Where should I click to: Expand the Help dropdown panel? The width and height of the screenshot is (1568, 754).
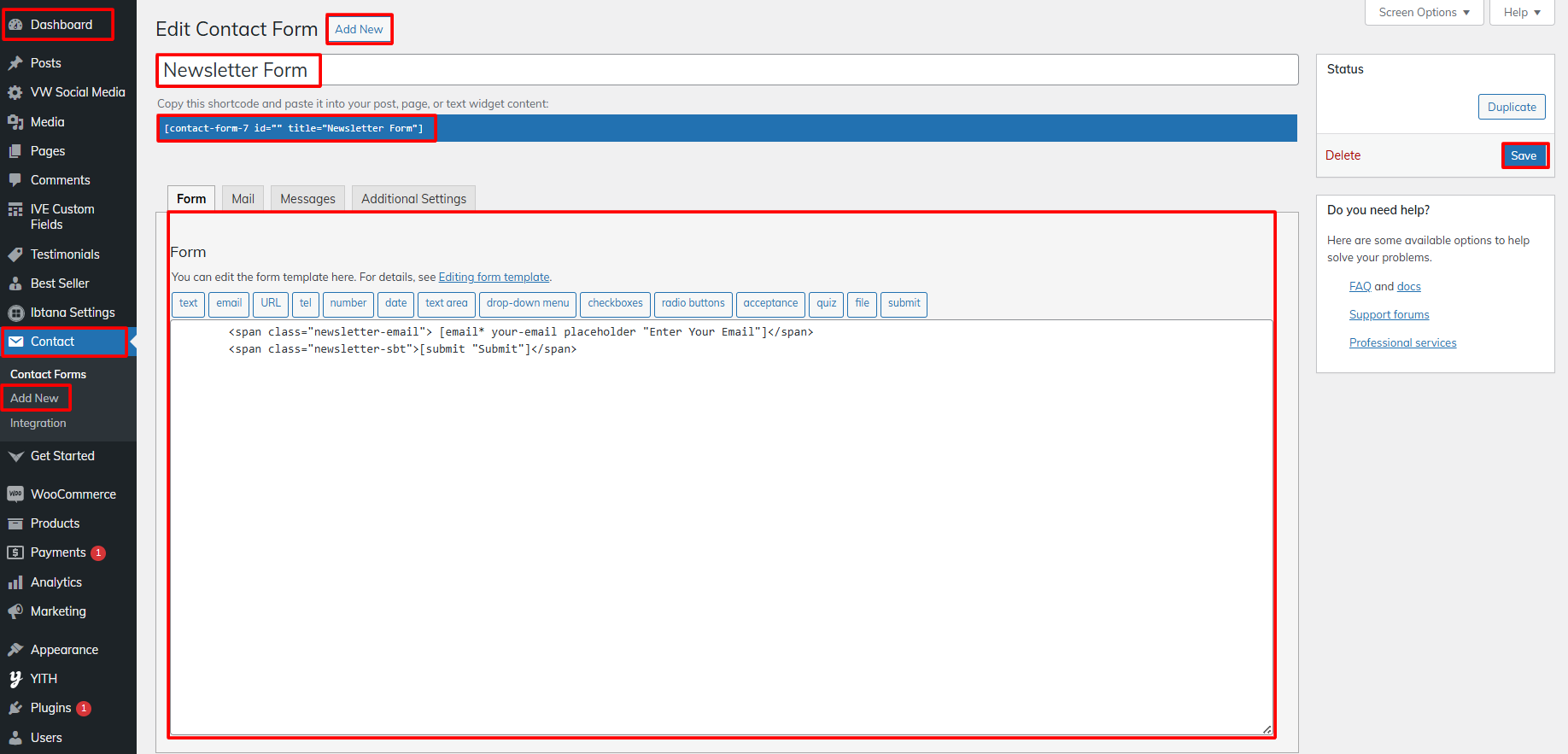(x=1522, y=13)
